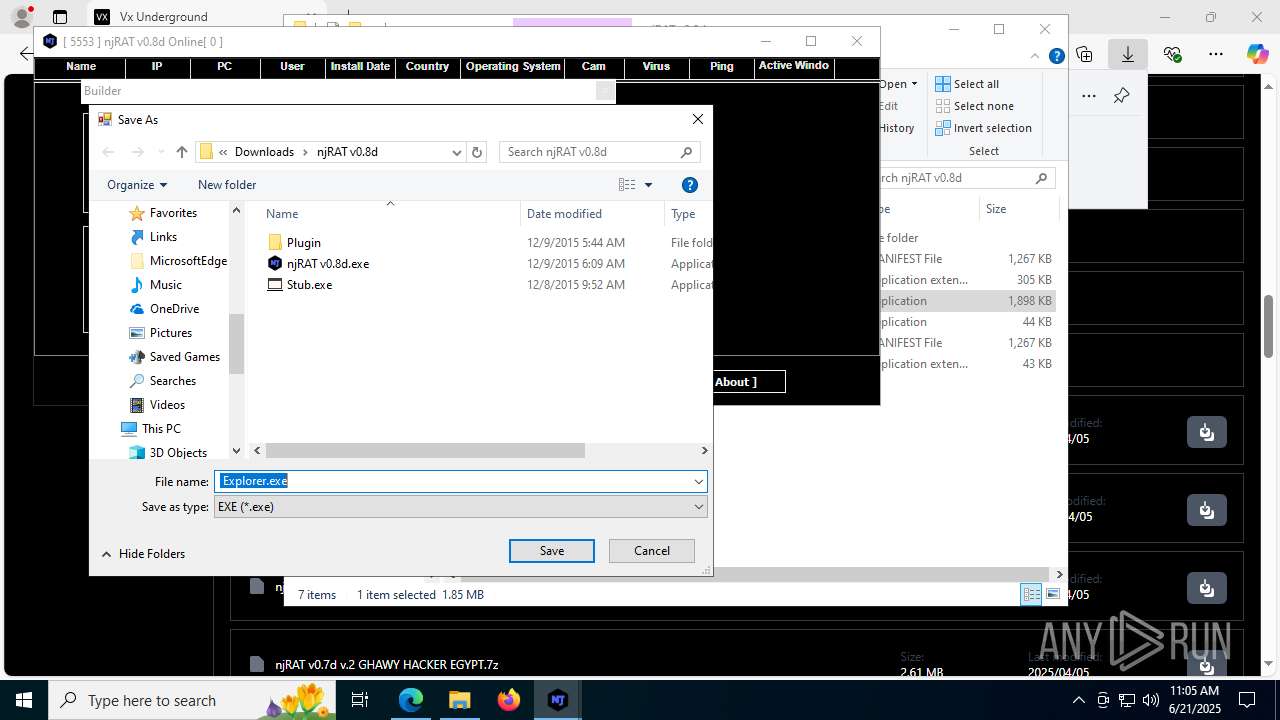Viewport: 1280px width, 720px height.
Task: Click the Country column in njRAT window
Action: tap(427, 67)
